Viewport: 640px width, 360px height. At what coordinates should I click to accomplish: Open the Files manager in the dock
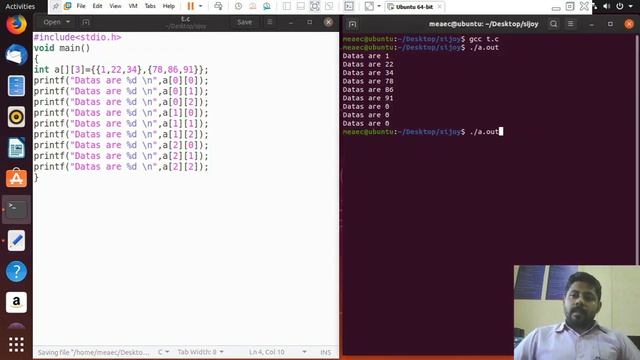click(x=16, y=86)
